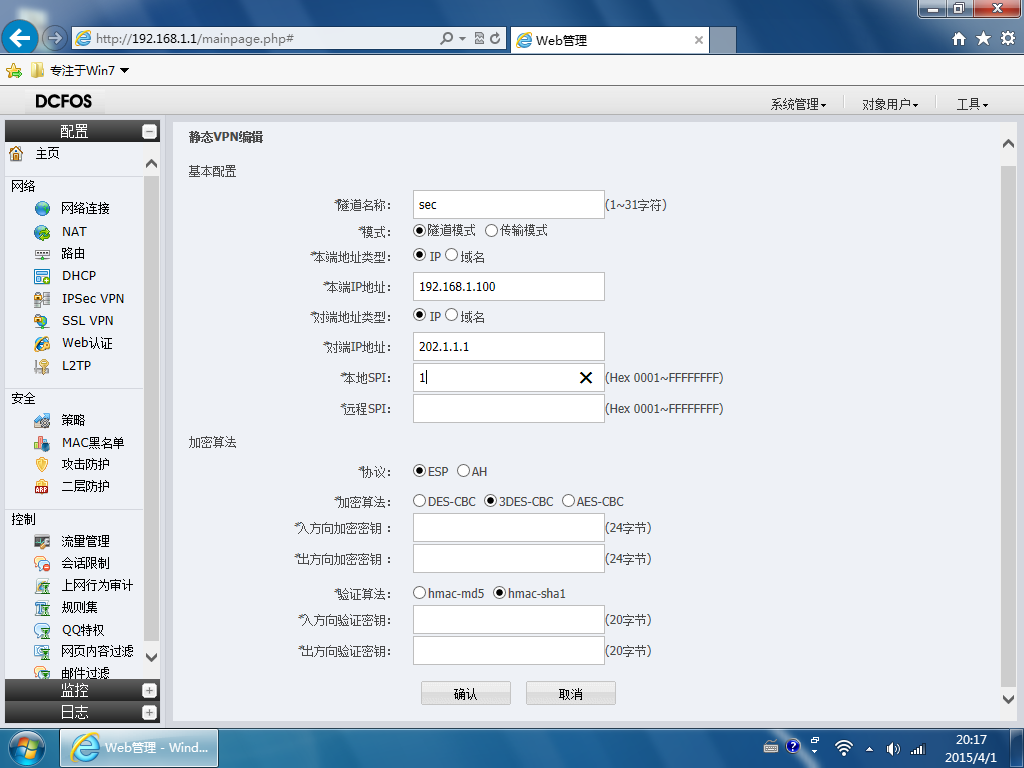Image resolution: width=1024 pixels, height=768 pixels.
Task: Click the 路由 routing icon
Action: pyautogui.click(x=42, y=254)
